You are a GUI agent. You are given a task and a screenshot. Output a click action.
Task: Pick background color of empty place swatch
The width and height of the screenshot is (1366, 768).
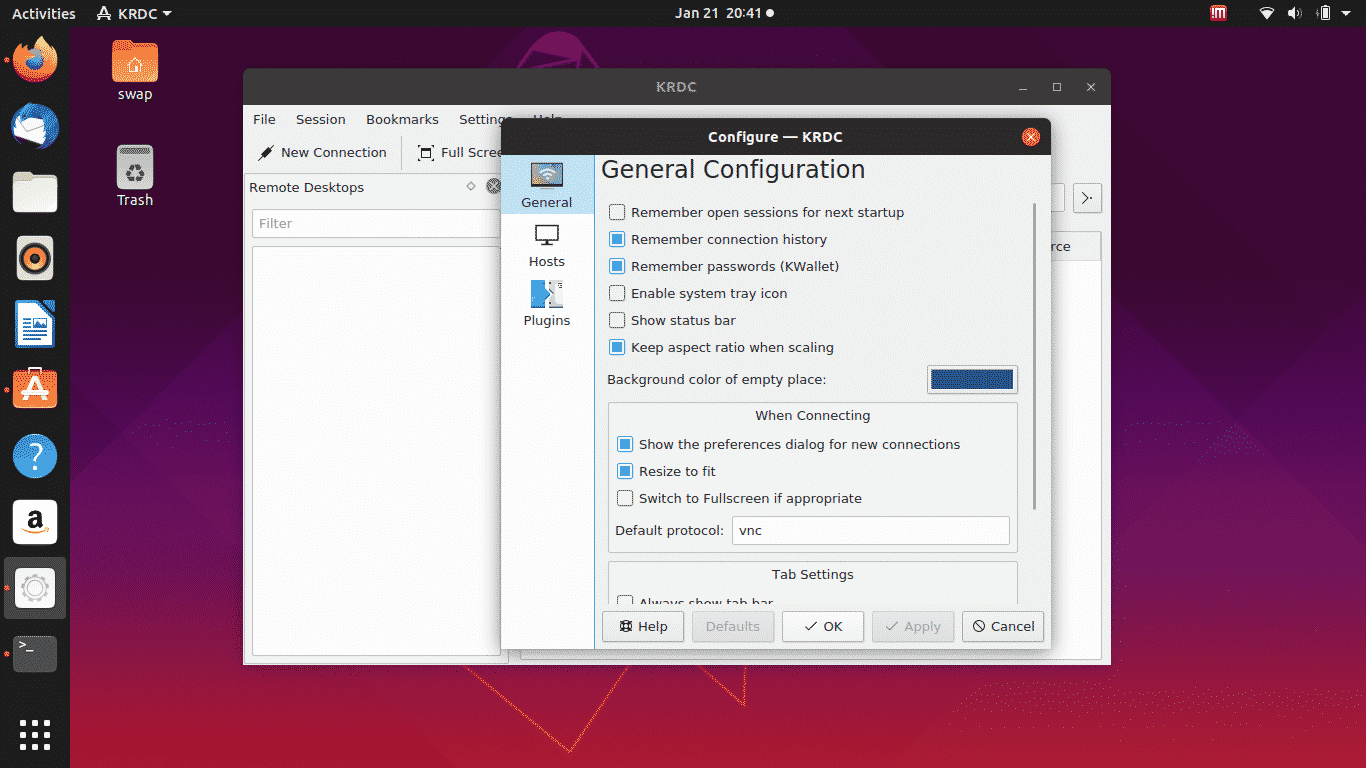[972, 379]
